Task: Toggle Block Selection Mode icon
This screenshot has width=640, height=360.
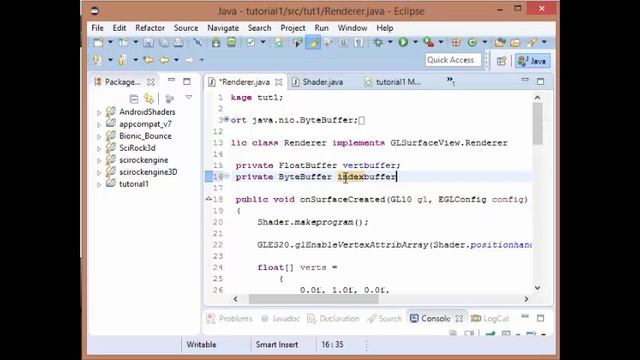Action: click(344, 42)
